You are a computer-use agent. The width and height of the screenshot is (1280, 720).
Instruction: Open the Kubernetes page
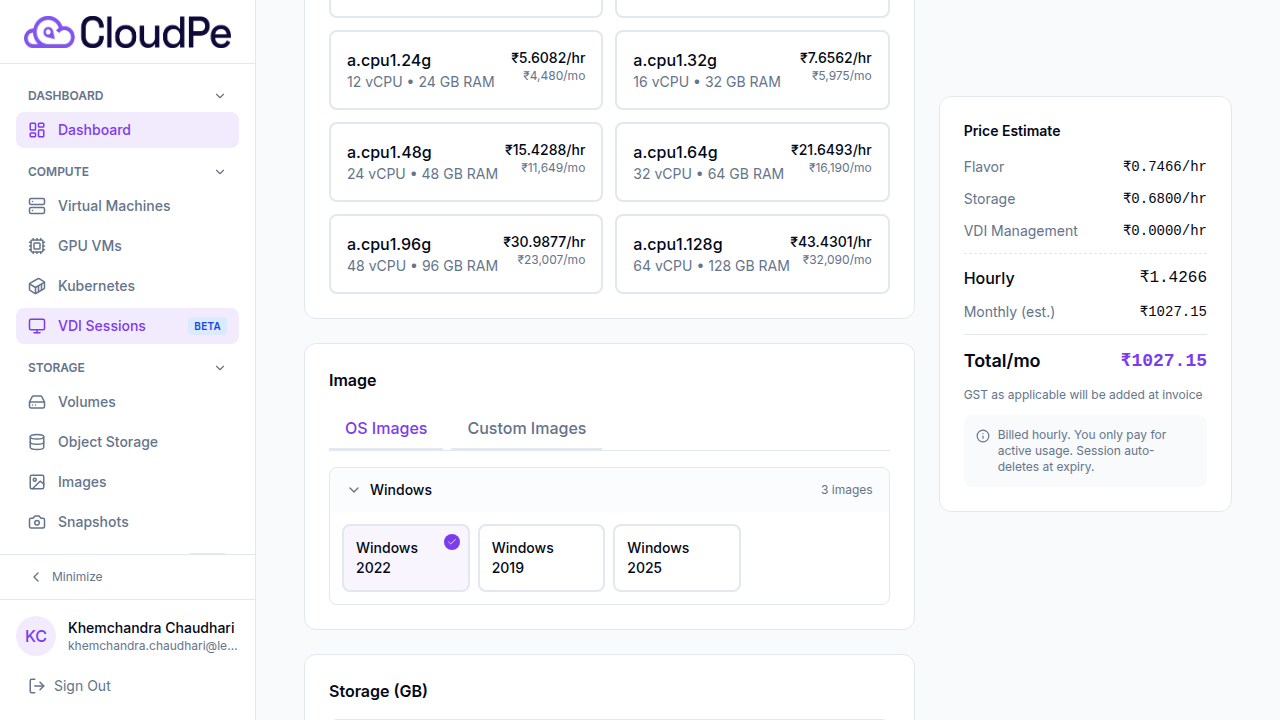(127, 286)
